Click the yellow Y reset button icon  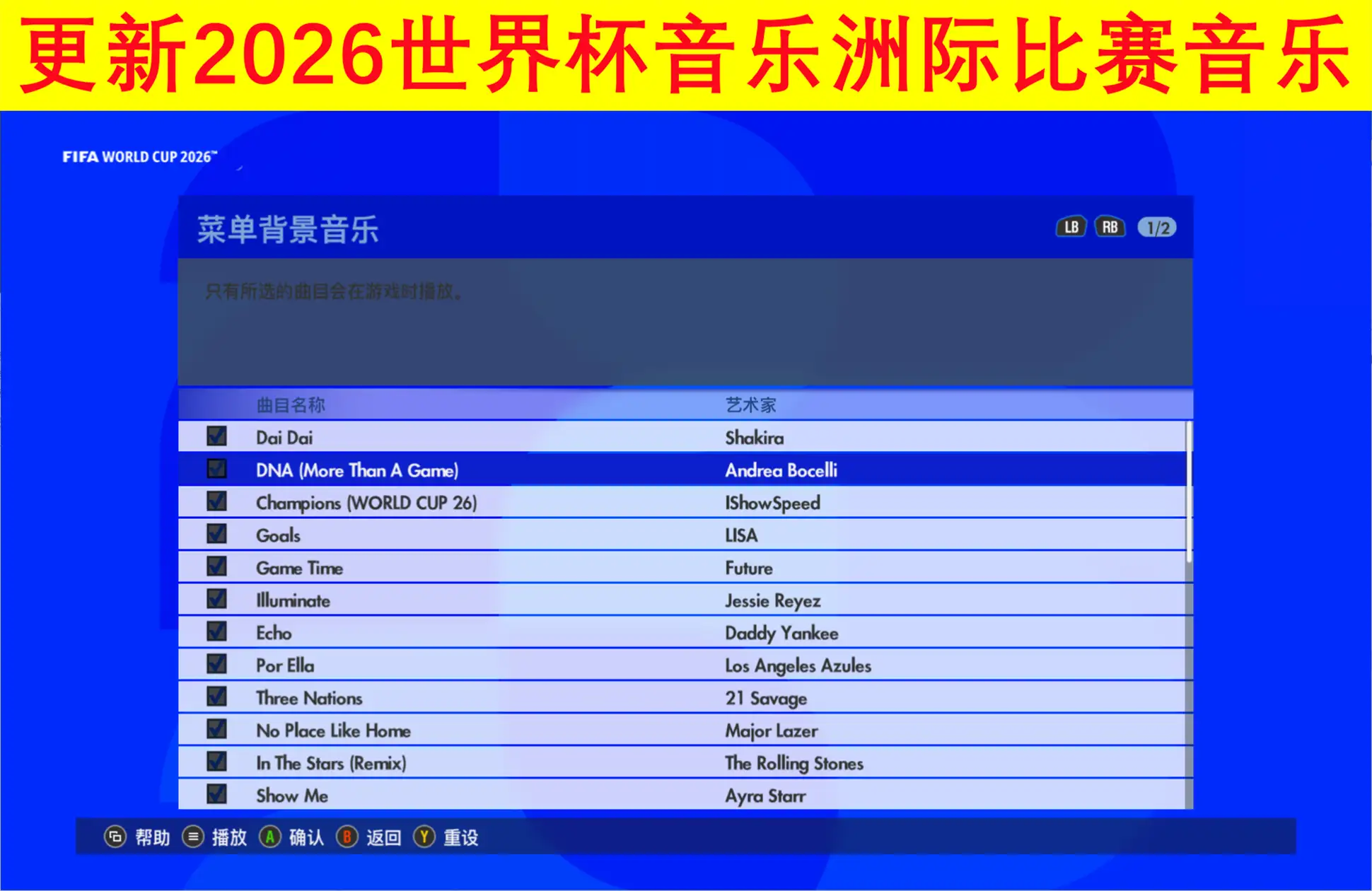click(x=424, y=837)
